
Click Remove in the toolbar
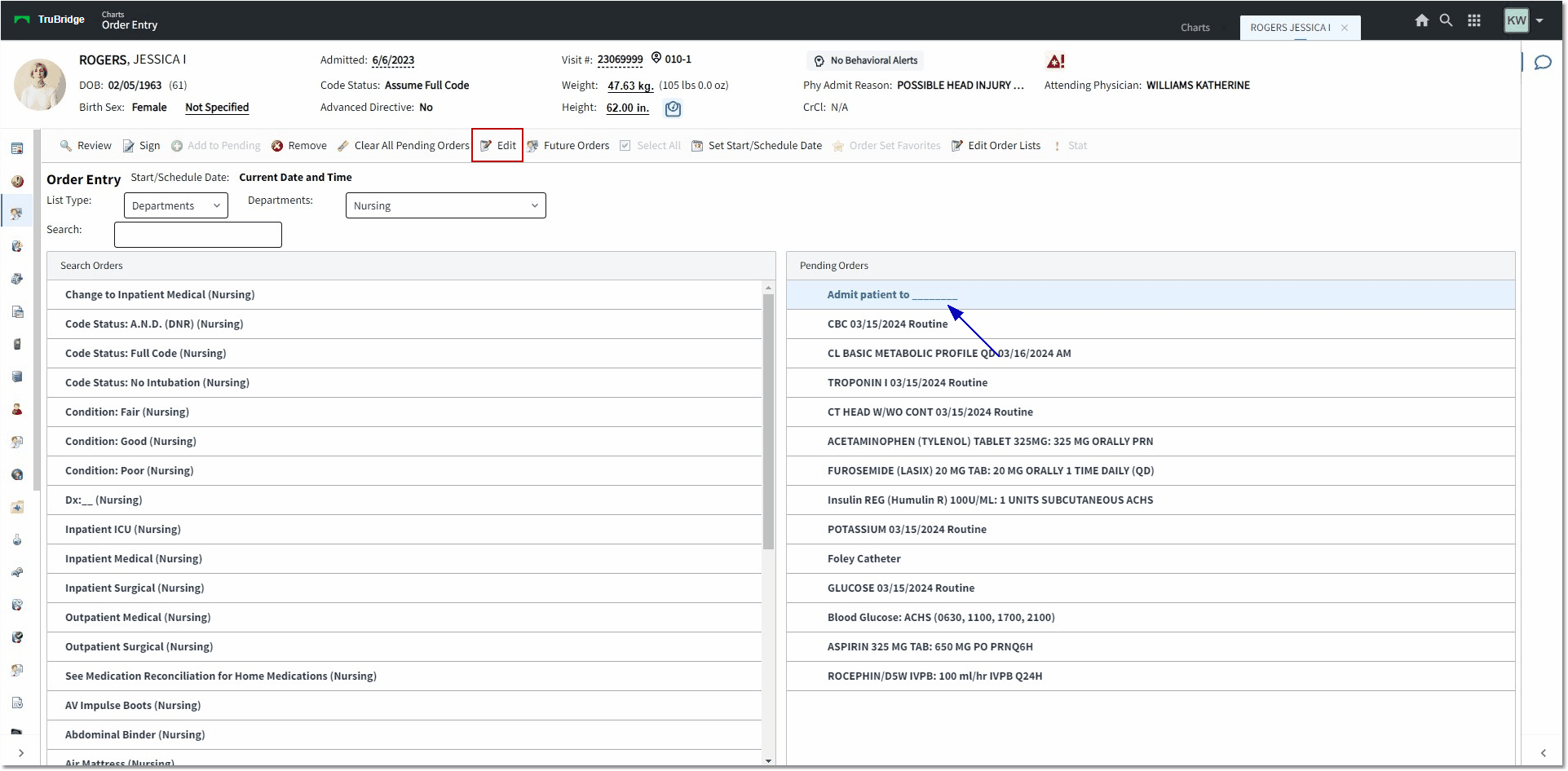[299, 146]
